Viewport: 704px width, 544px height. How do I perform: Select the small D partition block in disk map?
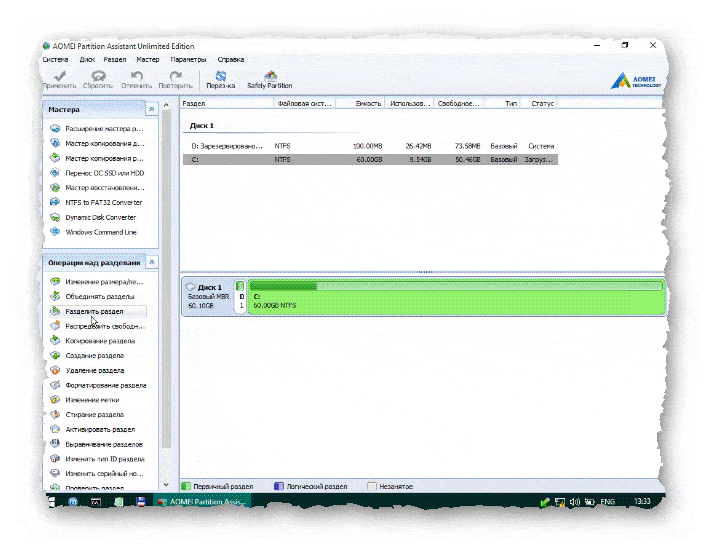click(x=241, y=296)
